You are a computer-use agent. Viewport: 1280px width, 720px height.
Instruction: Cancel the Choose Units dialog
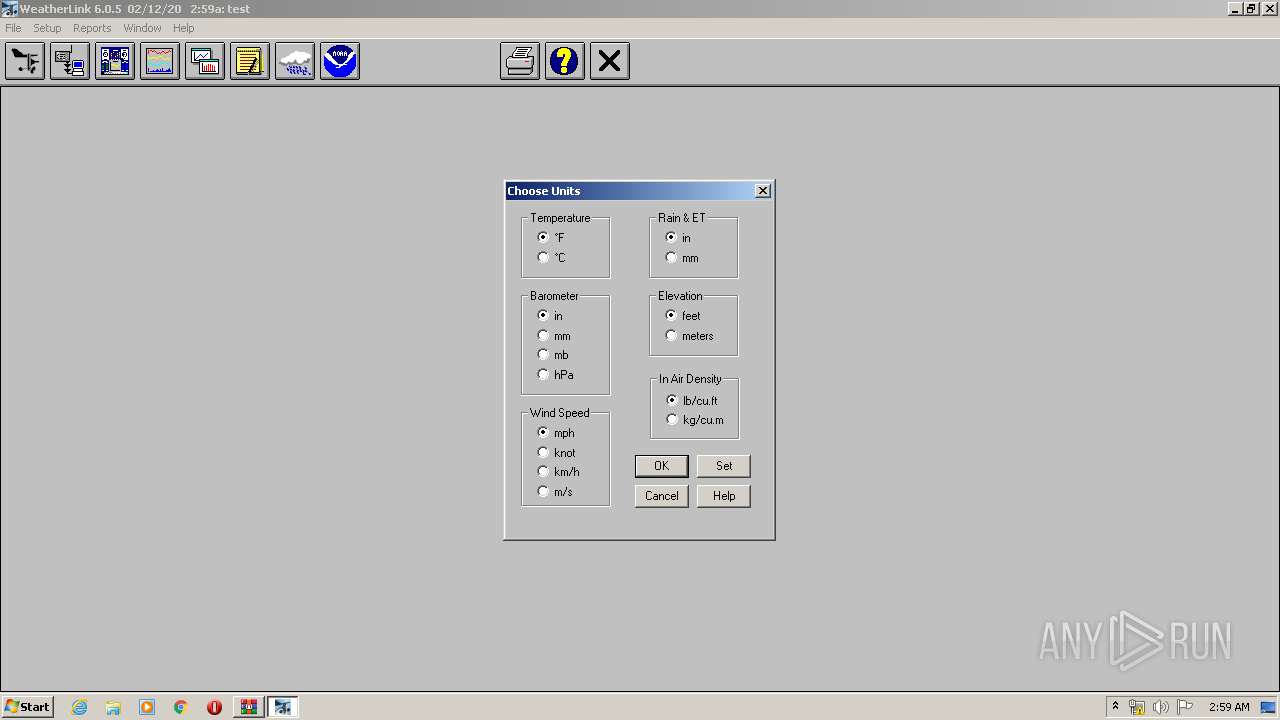tap(661, 496)
